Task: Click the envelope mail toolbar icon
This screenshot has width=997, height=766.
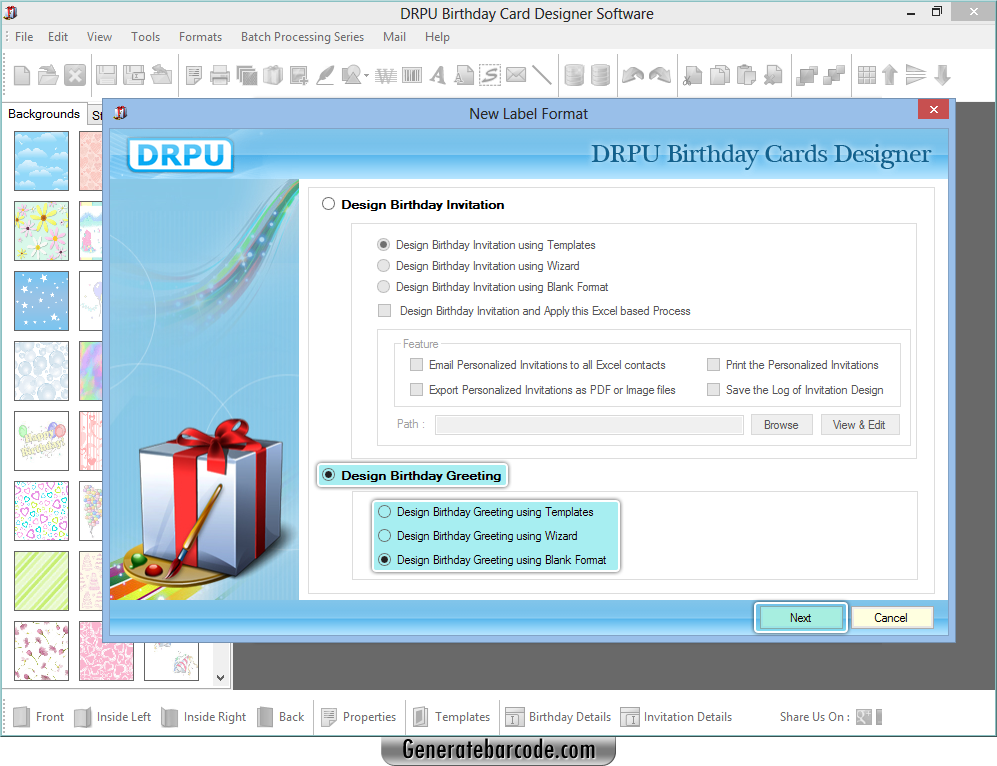Action: point(516,75)
